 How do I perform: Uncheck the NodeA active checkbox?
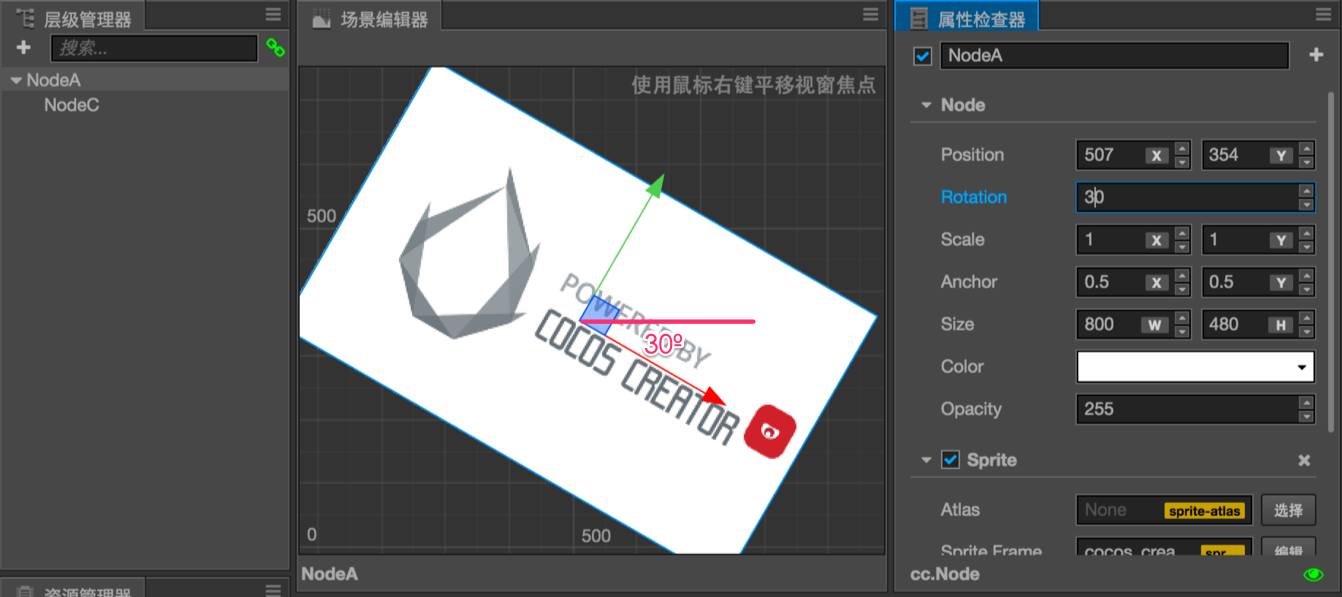(923, 56)
